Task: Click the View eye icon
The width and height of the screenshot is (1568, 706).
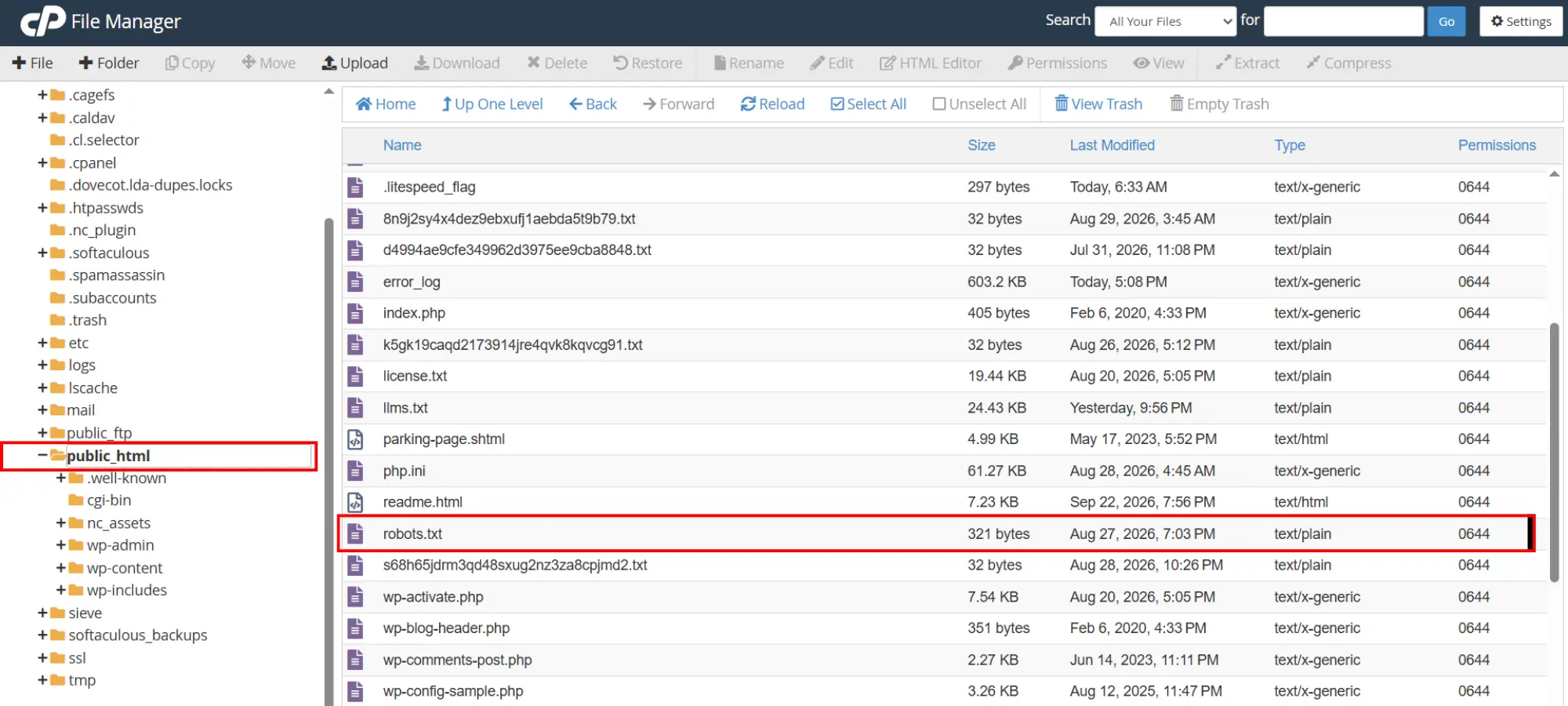Action: point(1142,63)
